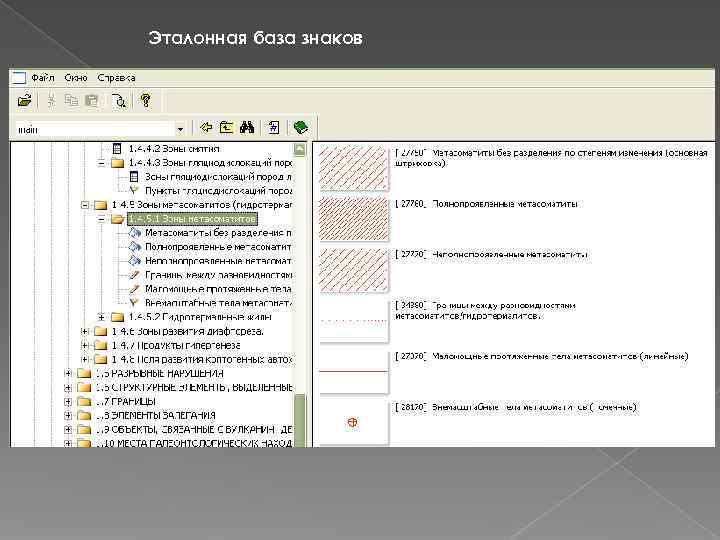Viewport: 720px width, 540px height.
Task: Click the favorites star page icon
Action: tap(274, 127)
